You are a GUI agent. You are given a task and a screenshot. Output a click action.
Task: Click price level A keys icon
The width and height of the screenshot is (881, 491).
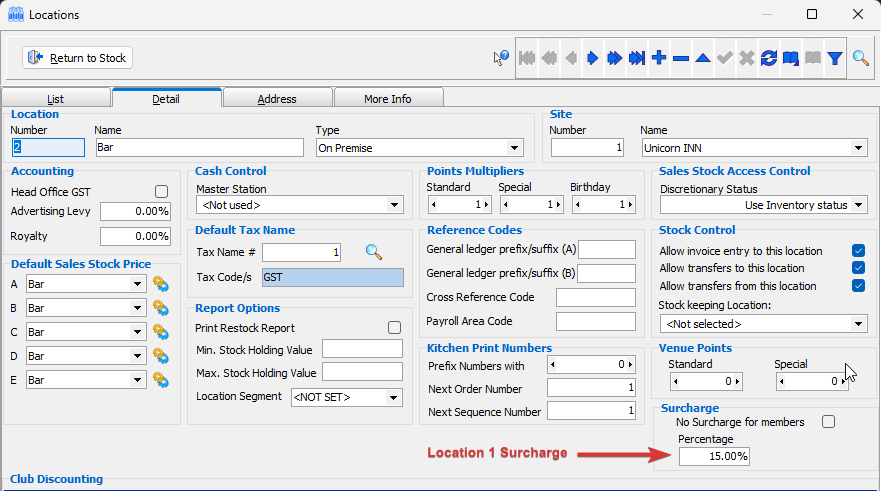(161, 284)
